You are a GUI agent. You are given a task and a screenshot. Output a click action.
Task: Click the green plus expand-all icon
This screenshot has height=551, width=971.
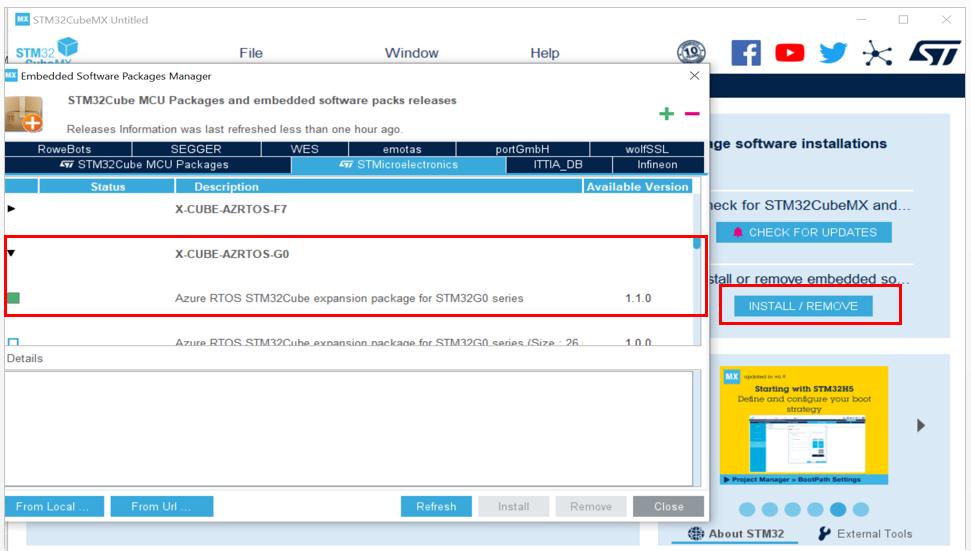click(666, 114)
